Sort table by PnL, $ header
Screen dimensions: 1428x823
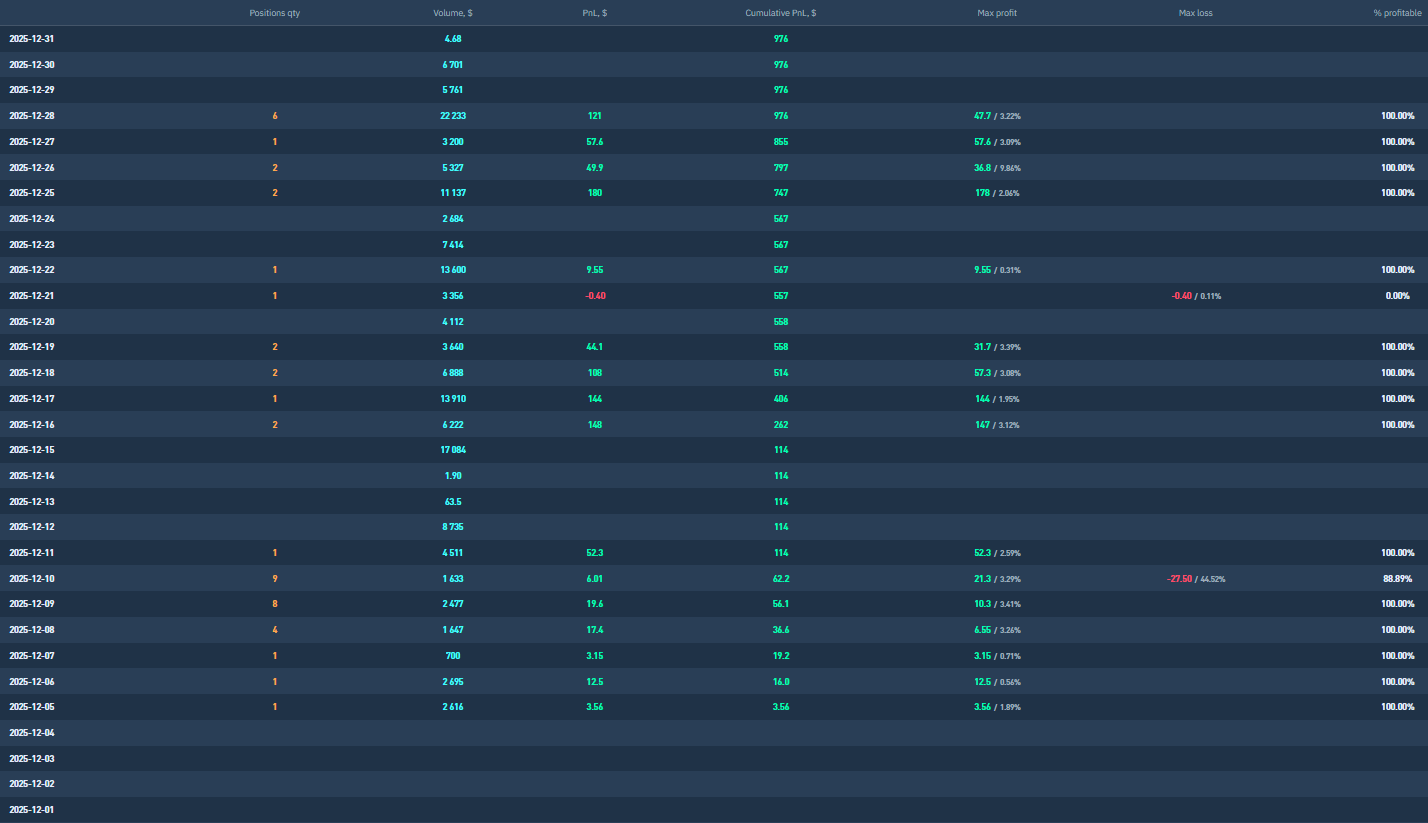[x=595, y=13]
